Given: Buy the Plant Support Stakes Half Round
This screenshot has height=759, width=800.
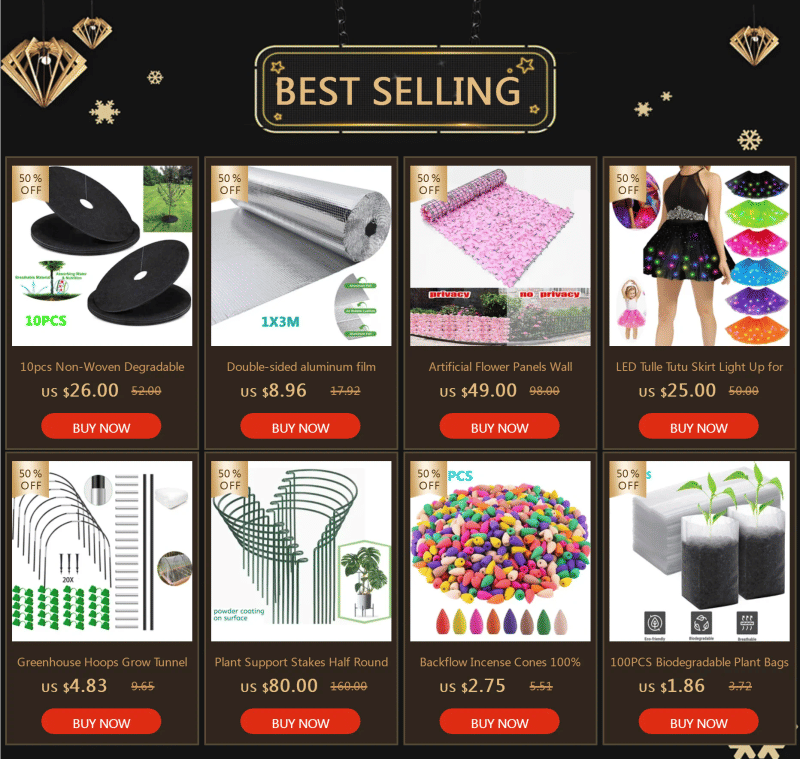Looking at the screenshot, I should pyautogui.click(x=300, y=722).
